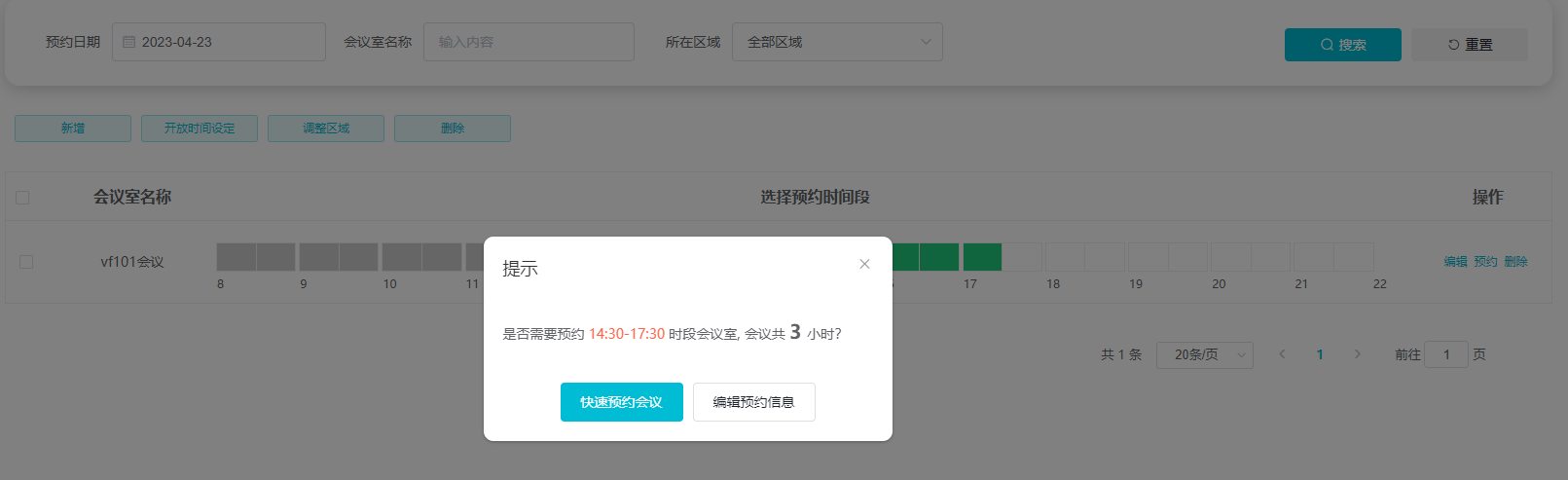Click the 提示 dialog title
Image resolution: width=1568 pixels, height=480 pixels.
[520, 269]
